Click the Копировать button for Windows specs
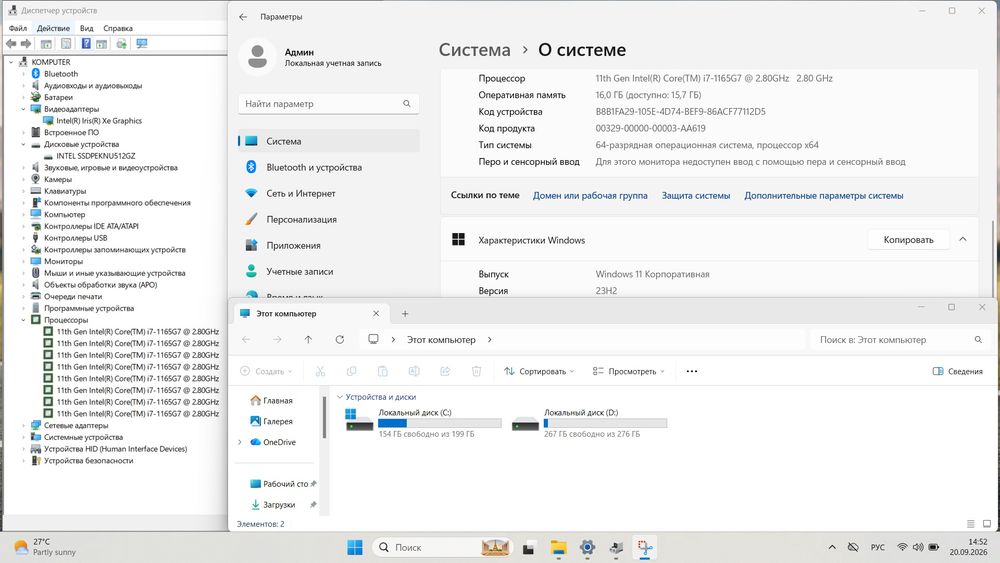Screen dimensions: 1000x563 click(x=908, y=240)
